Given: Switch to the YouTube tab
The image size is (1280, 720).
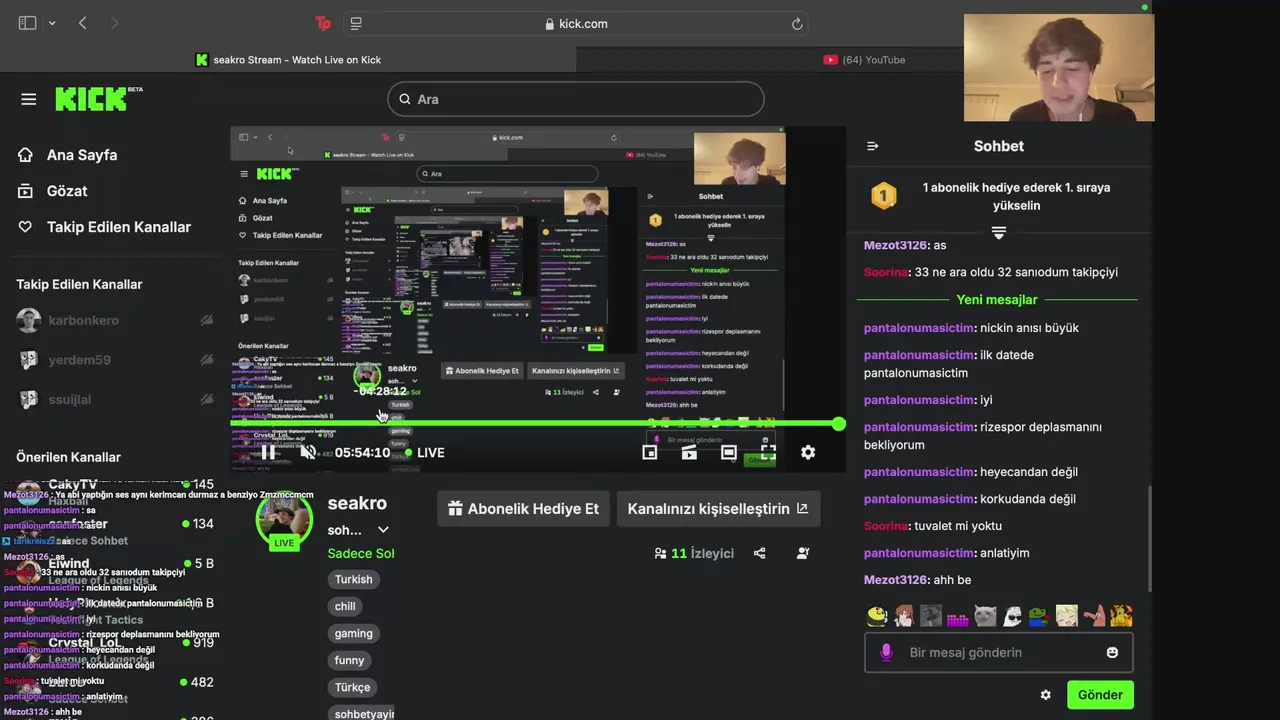Looking at the screenshot, I should [864, 60].
